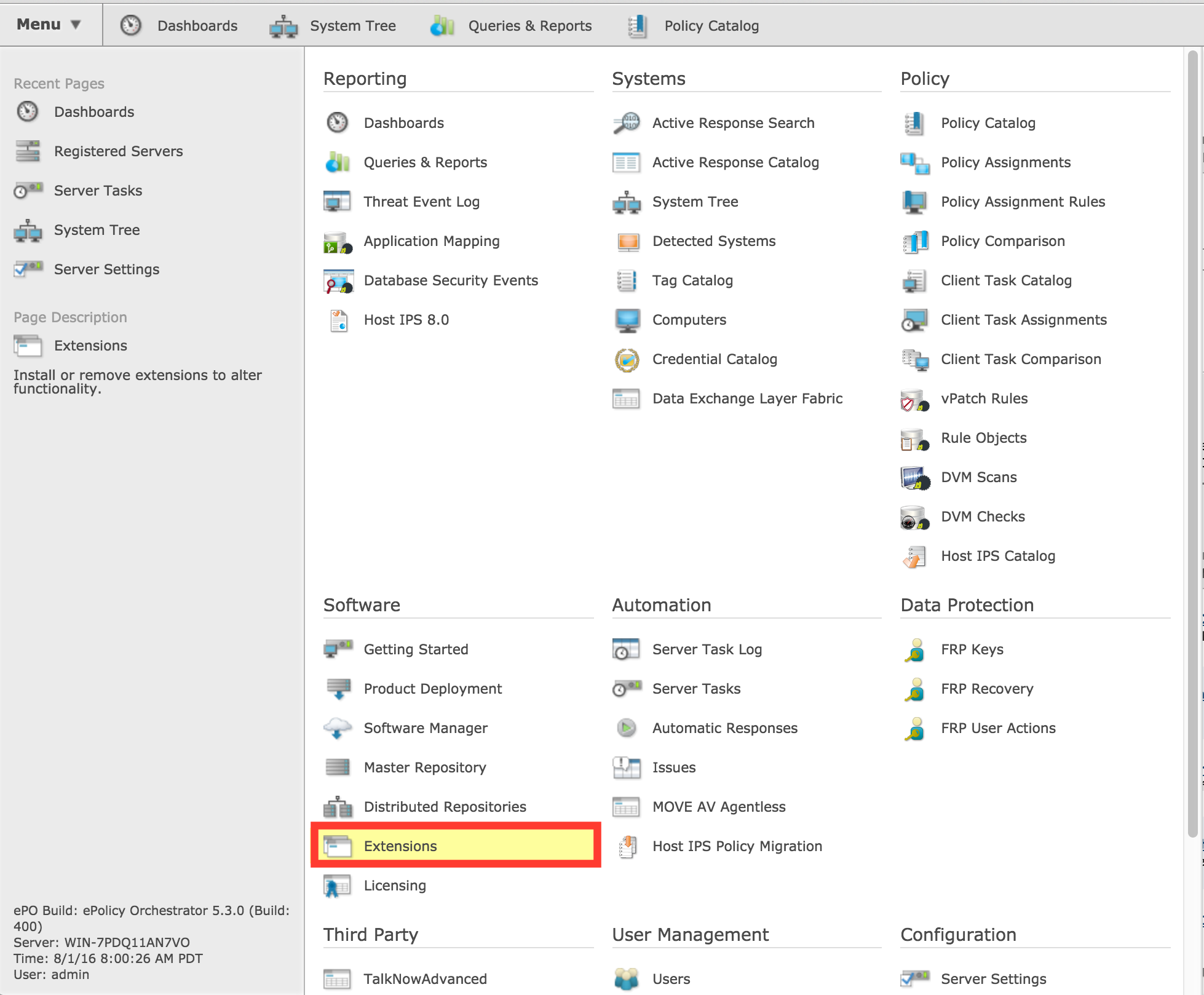The image size is (1204, 995).
Task: Open Client Task Catalog icon
Action: 914,280
